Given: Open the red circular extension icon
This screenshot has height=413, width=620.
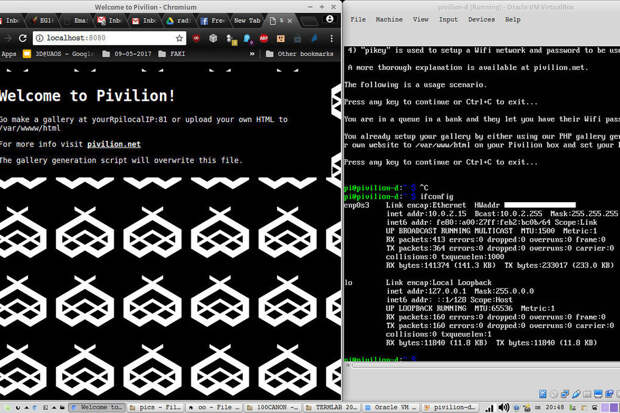Looking at the screenshot, I should 196,38.
